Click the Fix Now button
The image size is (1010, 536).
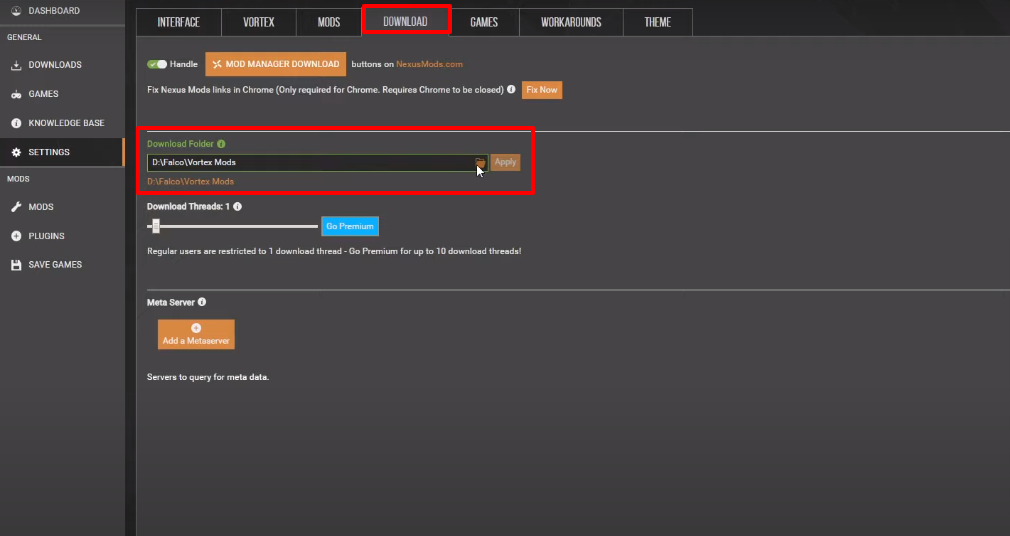coord(542,90)
